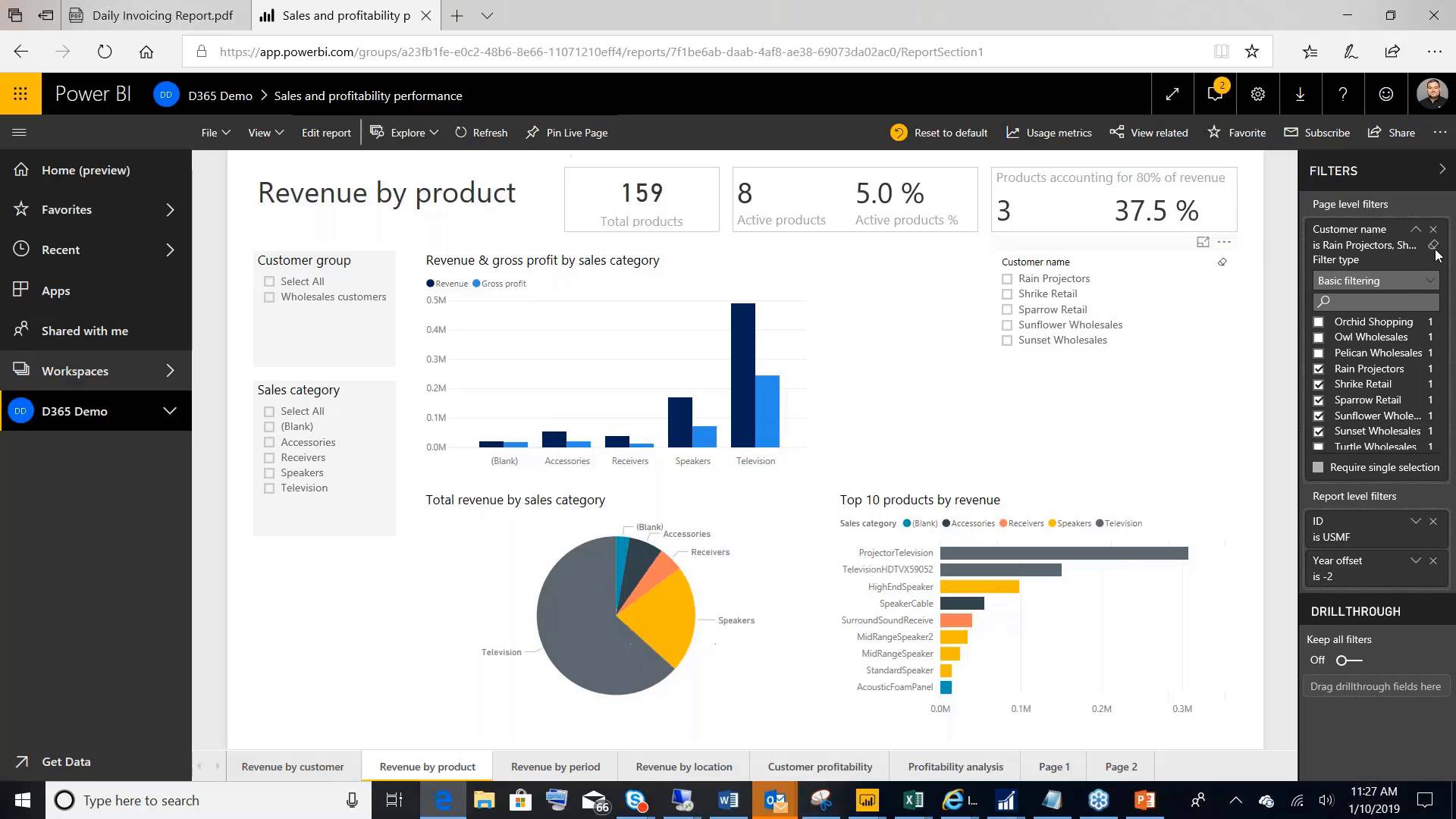Enable Require single selection in filters
The width and height of the screenshot is (1456, 819).
1317,467
